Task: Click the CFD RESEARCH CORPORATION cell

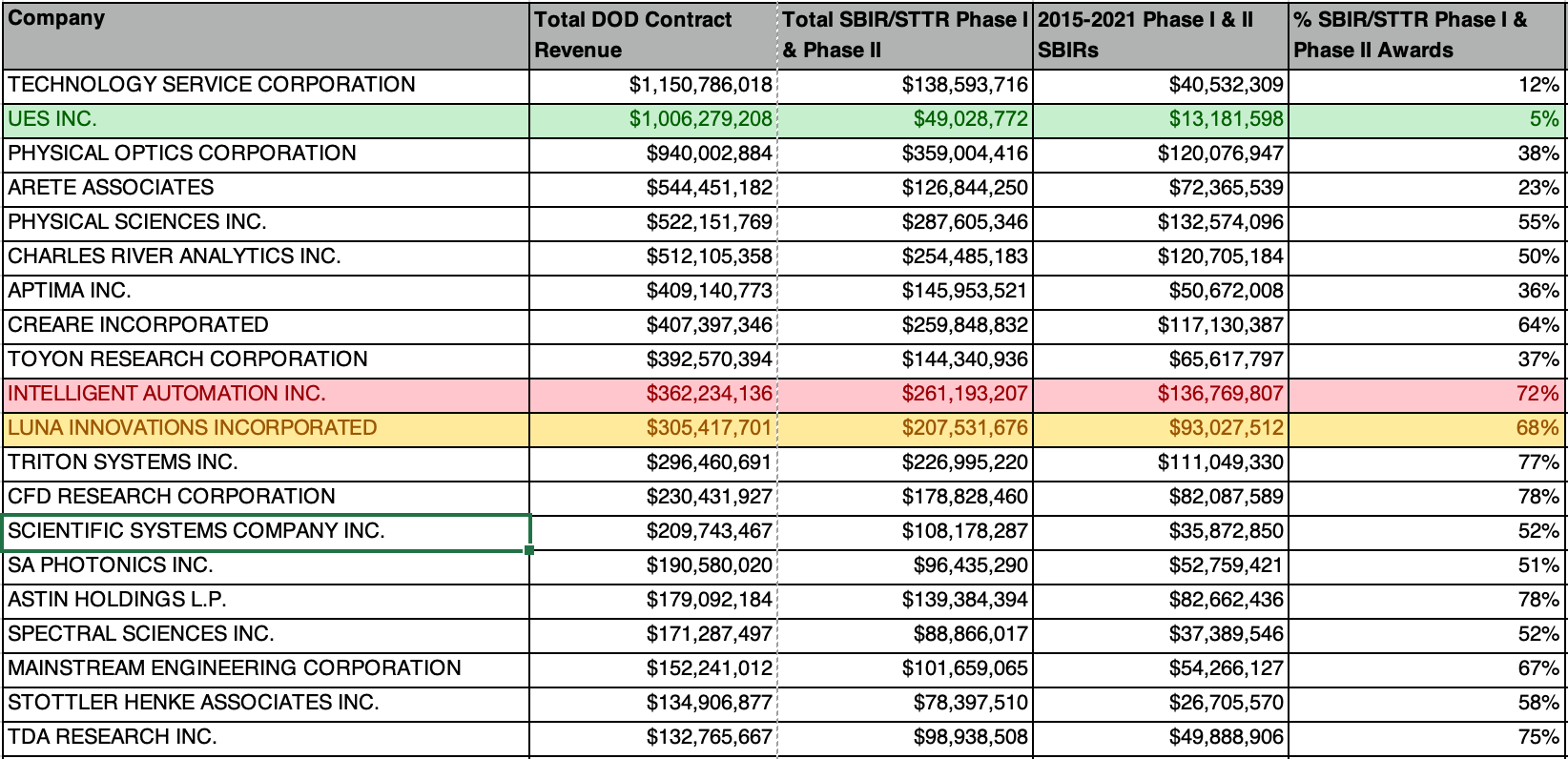Action: pos(266,498)
